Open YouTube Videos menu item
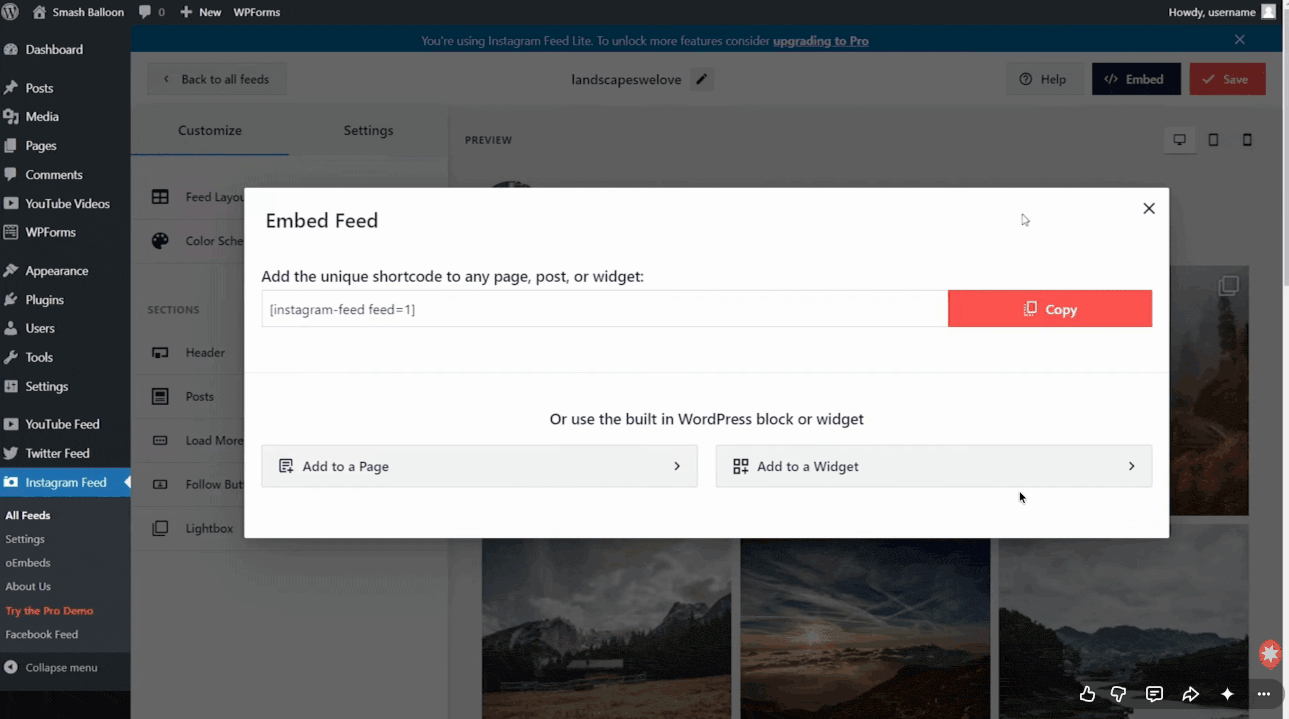 point(65,204)
